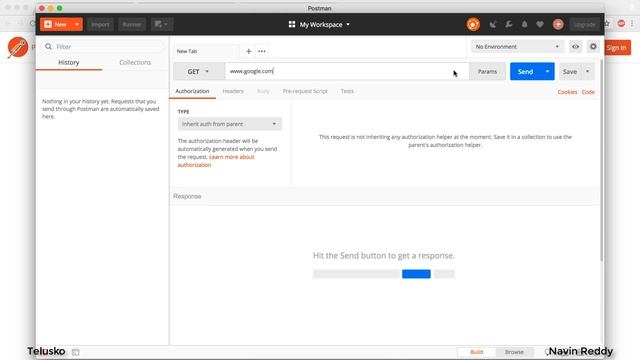Open the new window layout icon
The width and height of the screenshot is (640, 360).
click(162, 24)
